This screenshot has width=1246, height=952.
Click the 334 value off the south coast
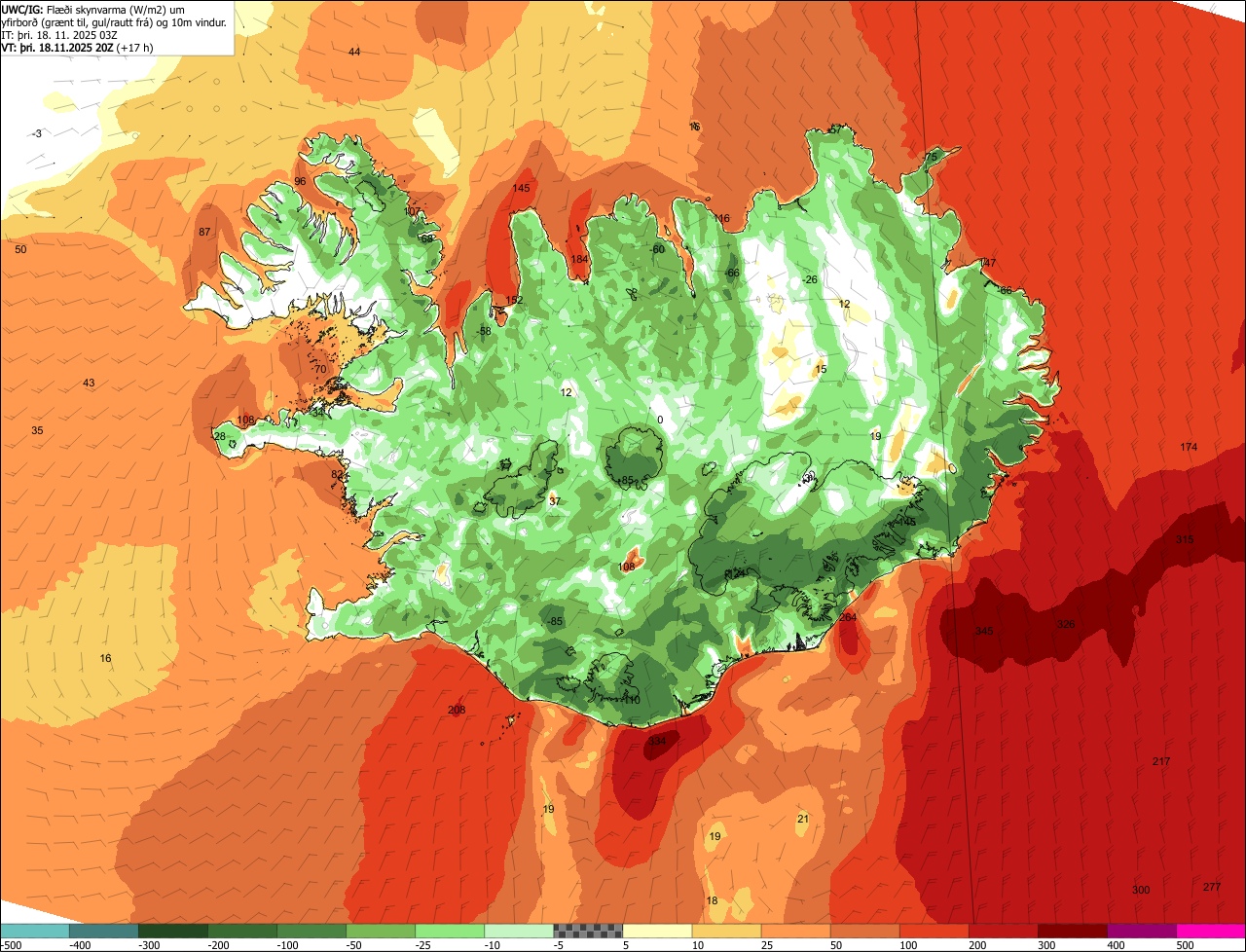click(657, 742)
